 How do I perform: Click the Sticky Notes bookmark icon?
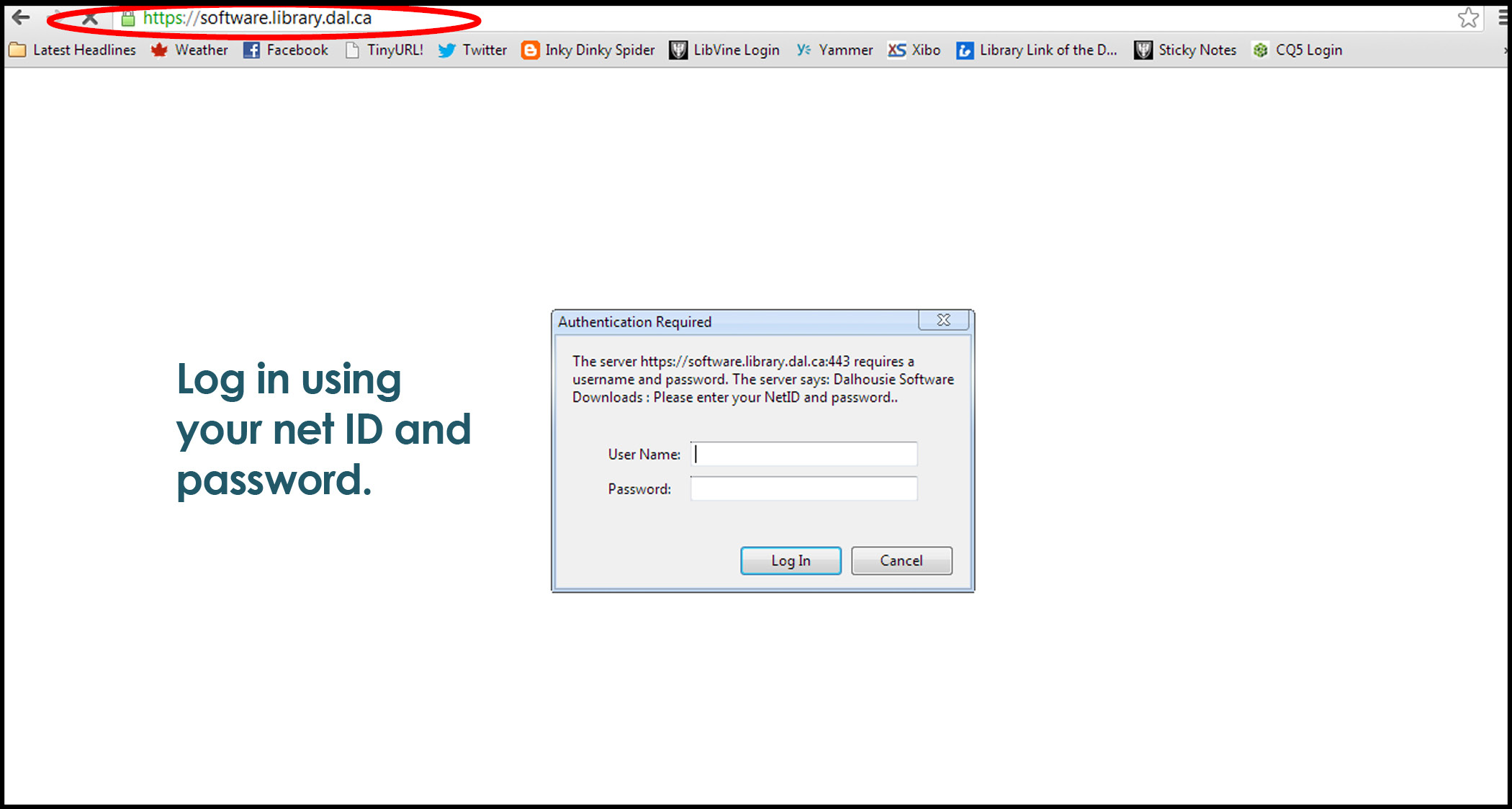tap(1144, 49)
